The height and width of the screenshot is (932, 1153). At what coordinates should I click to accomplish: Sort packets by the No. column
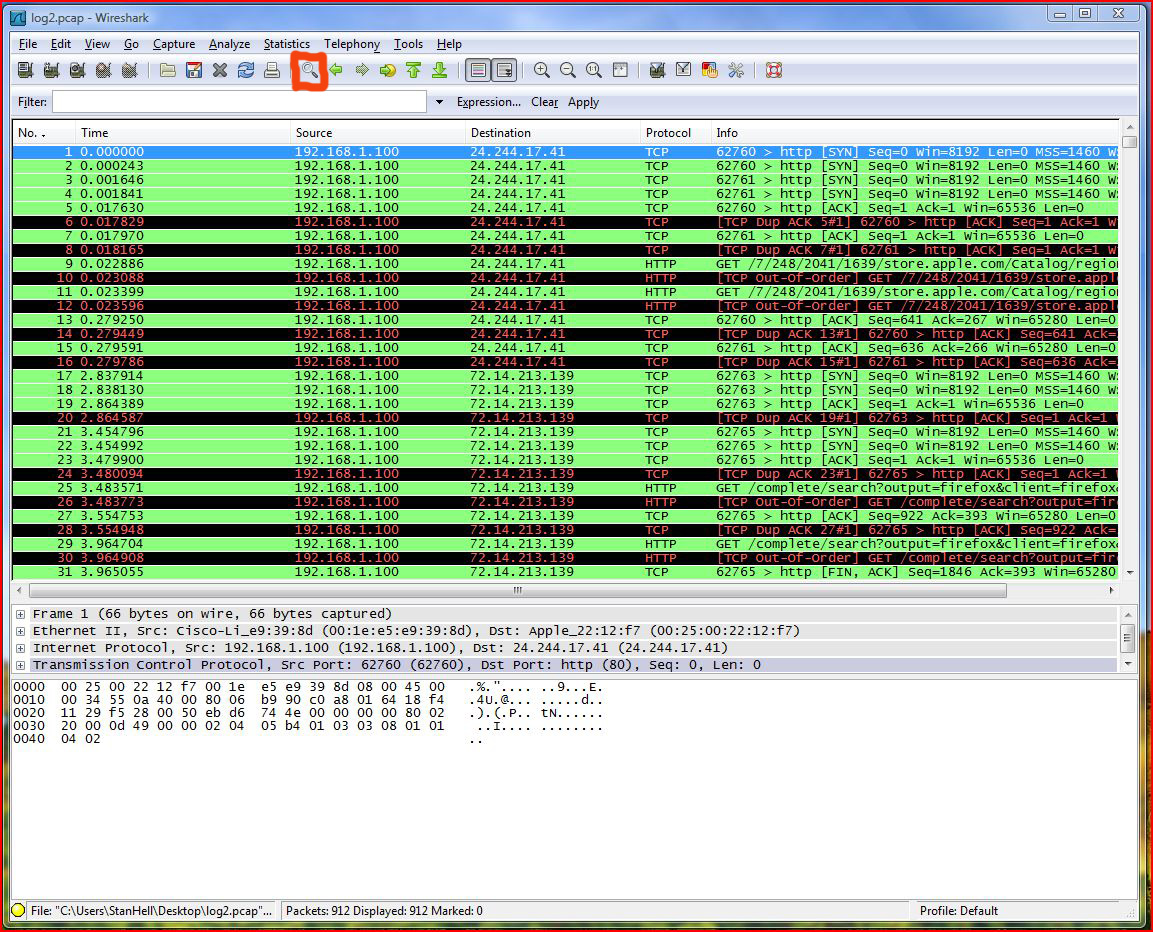point(44,133)
